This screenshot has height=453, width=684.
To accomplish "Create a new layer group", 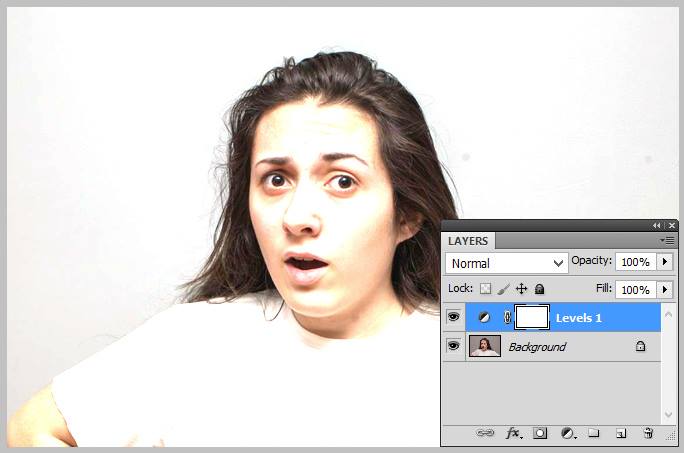I will pyautogui.click(x=594, y=433).
